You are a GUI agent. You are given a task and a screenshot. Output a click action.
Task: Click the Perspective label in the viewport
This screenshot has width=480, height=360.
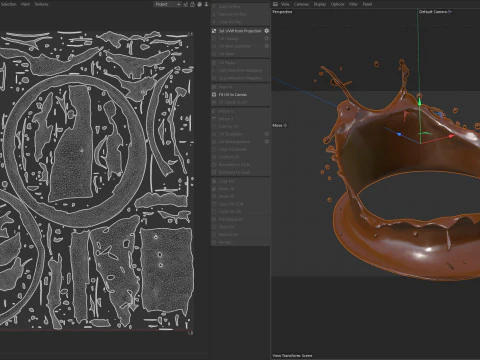pyautogui.click(x=282, y=12)
